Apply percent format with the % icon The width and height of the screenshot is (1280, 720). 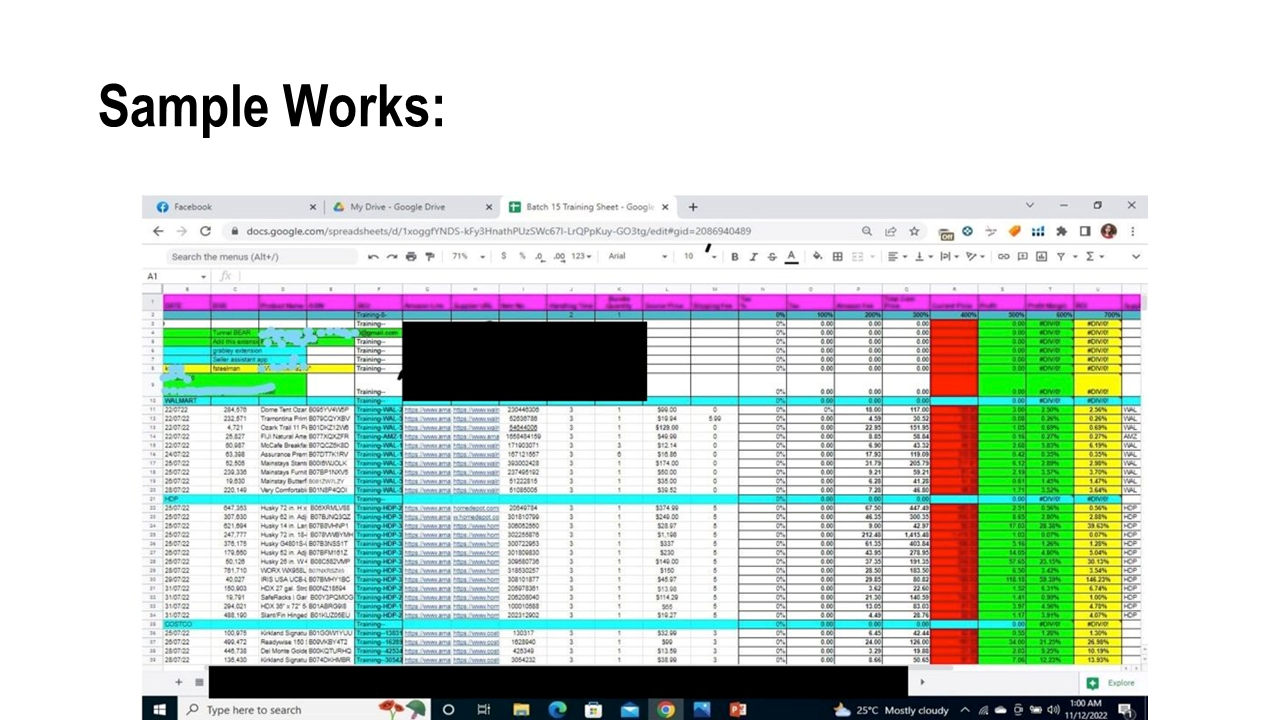[522, 257]
